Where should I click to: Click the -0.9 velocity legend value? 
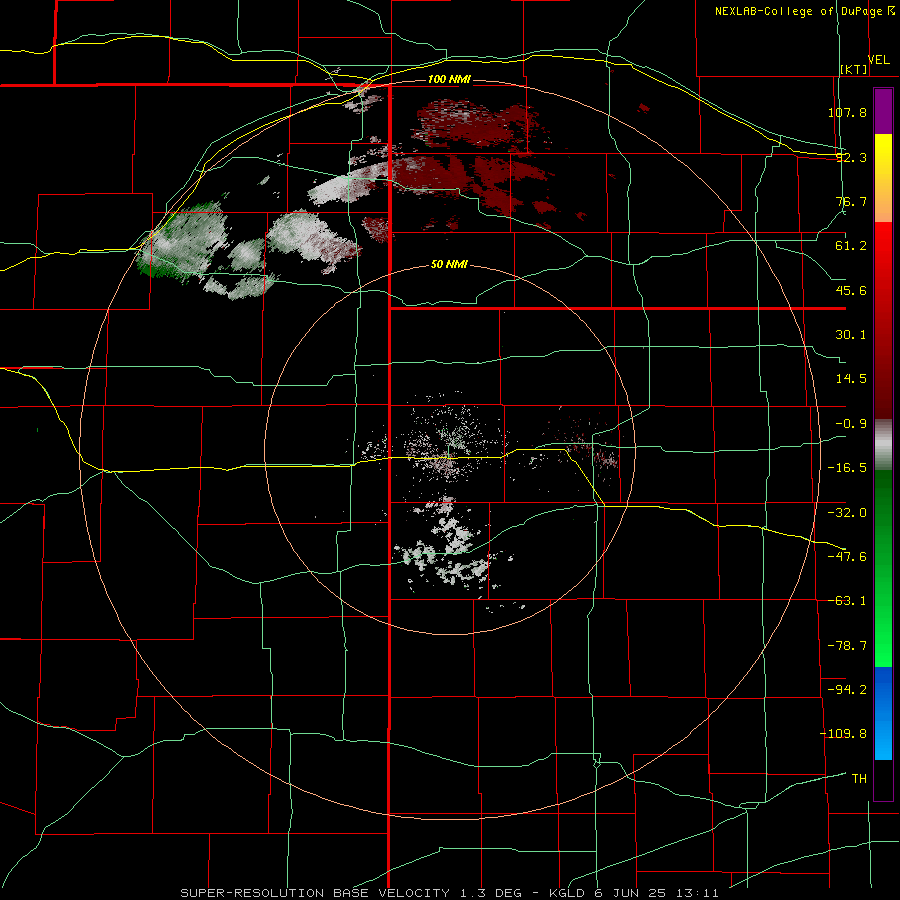pos(851,424)
